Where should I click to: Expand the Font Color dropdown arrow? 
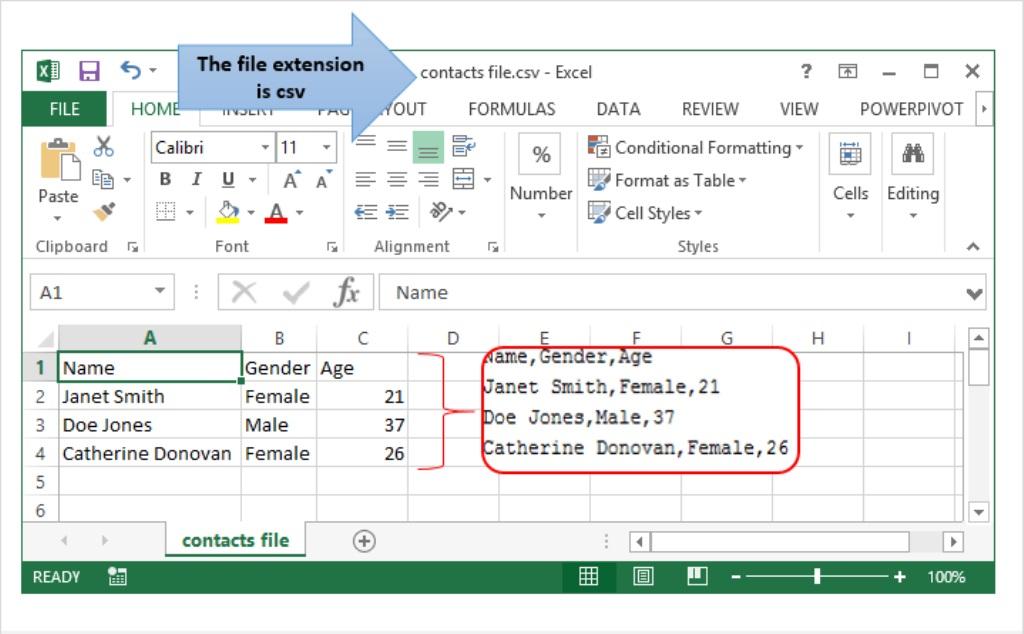300,212
